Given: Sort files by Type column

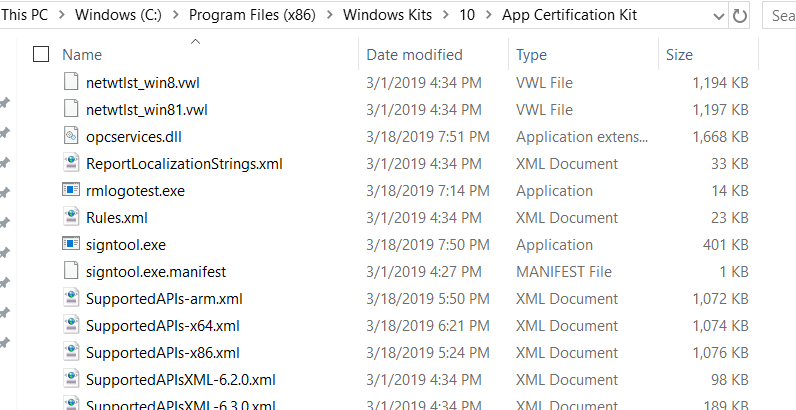Looking at the screenshot, I should (x=532, y=54).
